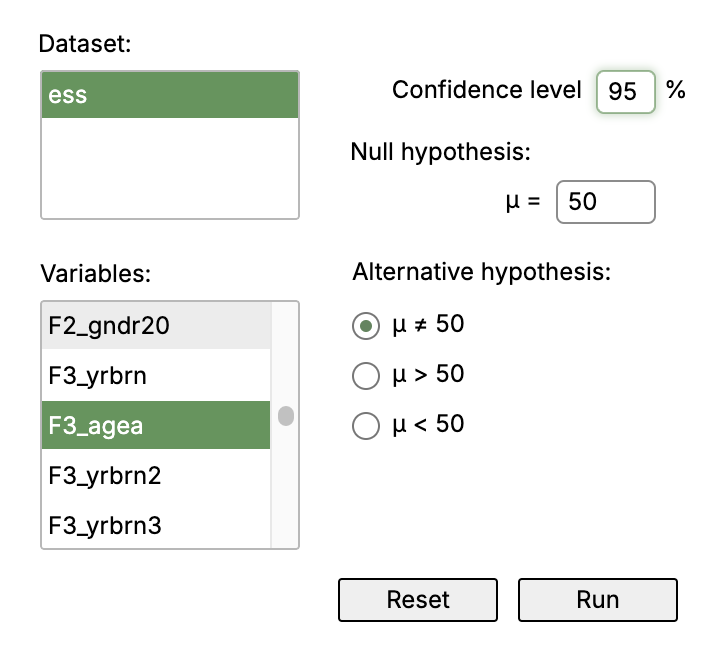
Task: Click the Variables list scrollbar thumb
Action: (x=286, y=416)
